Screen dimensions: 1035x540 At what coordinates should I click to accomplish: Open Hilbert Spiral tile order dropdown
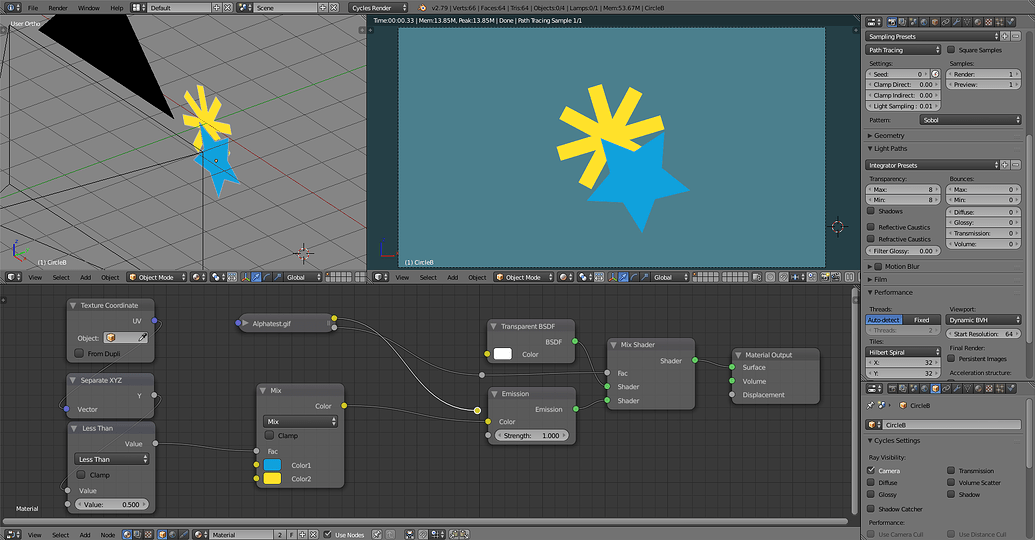903,352
